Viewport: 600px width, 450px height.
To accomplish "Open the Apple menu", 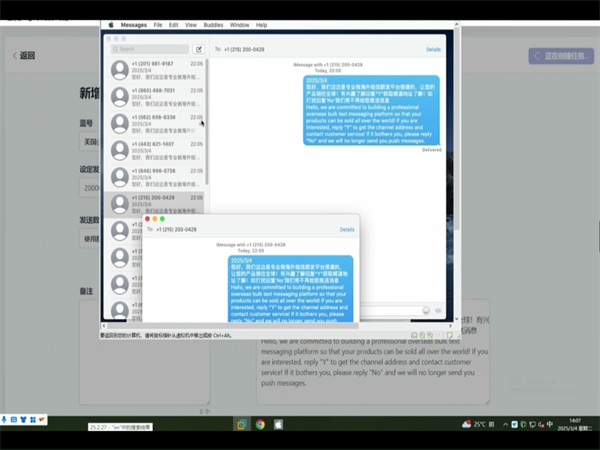I will point(110,24).
